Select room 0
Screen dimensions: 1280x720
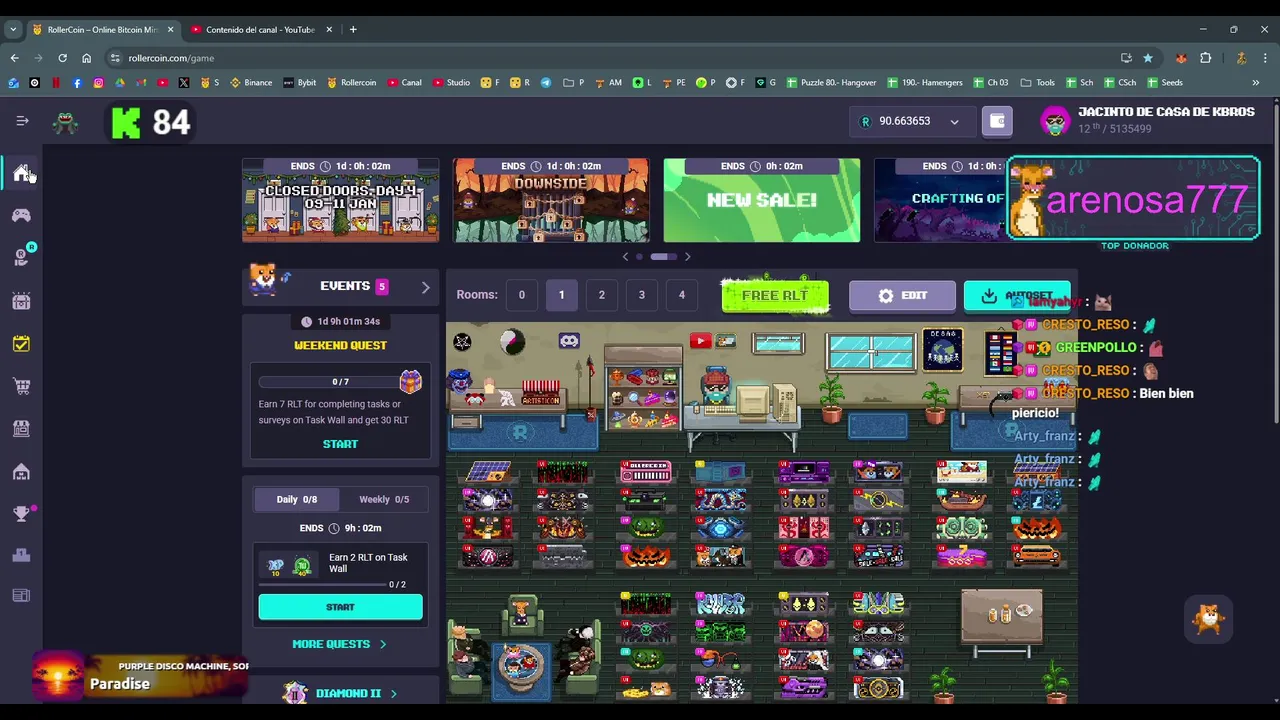[521, 295]
